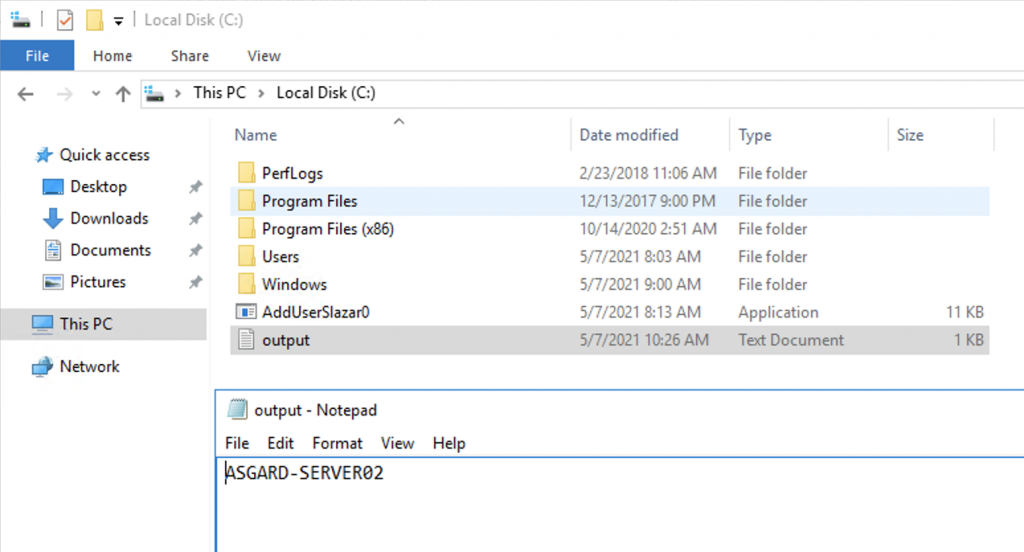Click the Properties icon in quick access toolbar
The image size is (1024, 552).
(x=65, y=20)
